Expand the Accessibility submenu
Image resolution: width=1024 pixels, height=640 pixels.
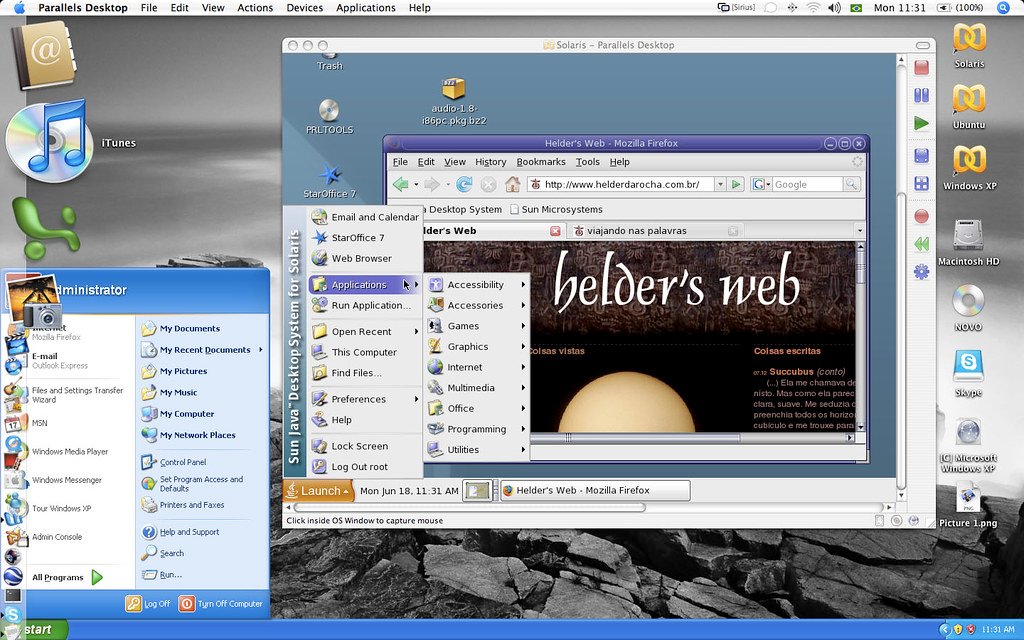click(477, 285)
